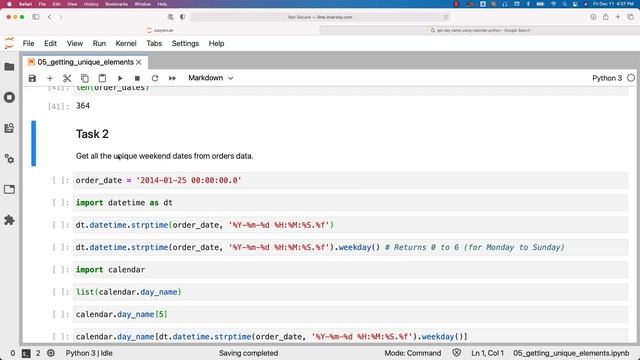Click the terminal count icon in status bar
The height and width of the screenshot is (360, 640).
tap(26, 353)
